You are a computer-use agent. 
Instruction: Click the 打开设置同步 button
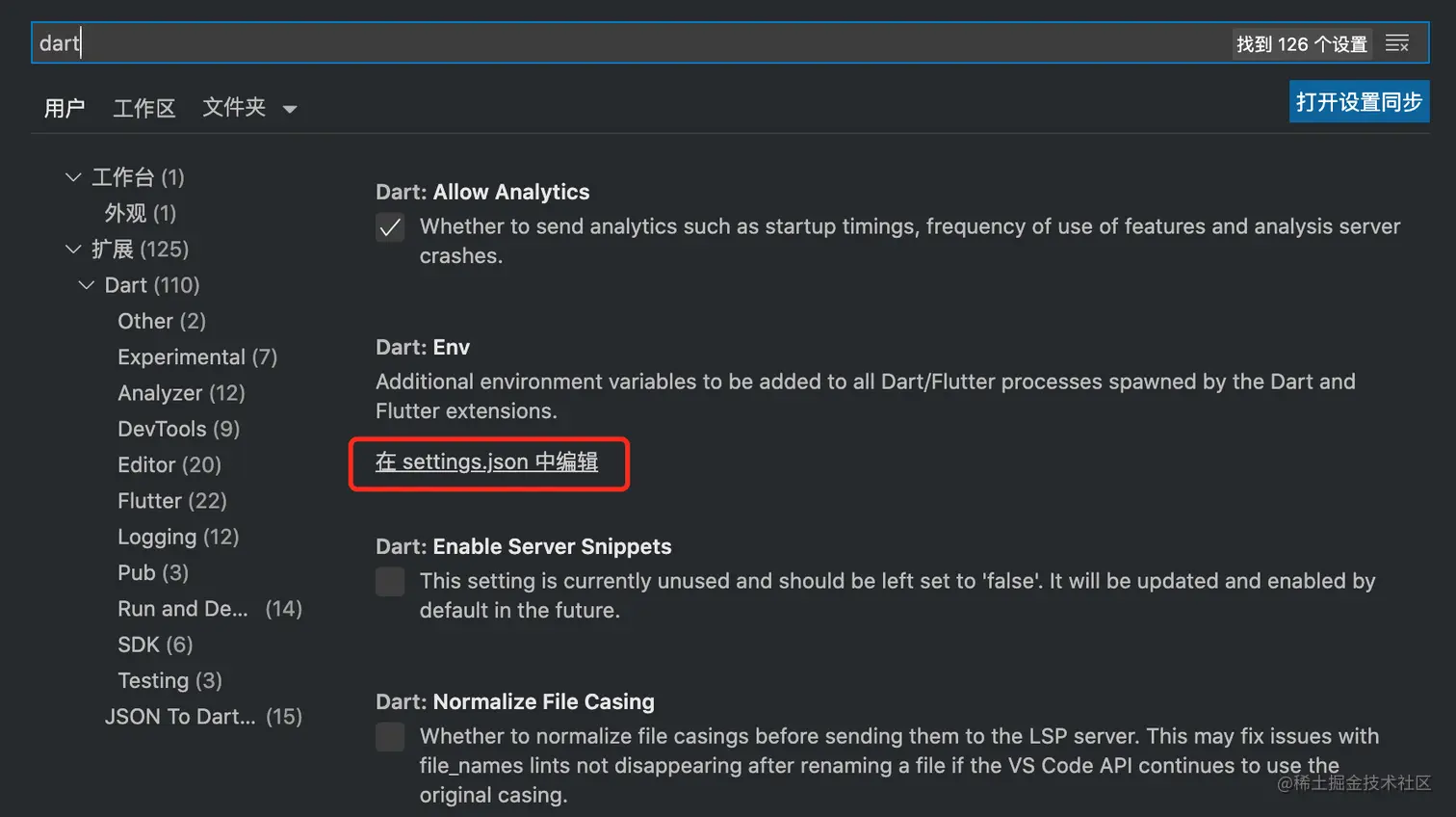1358,102
